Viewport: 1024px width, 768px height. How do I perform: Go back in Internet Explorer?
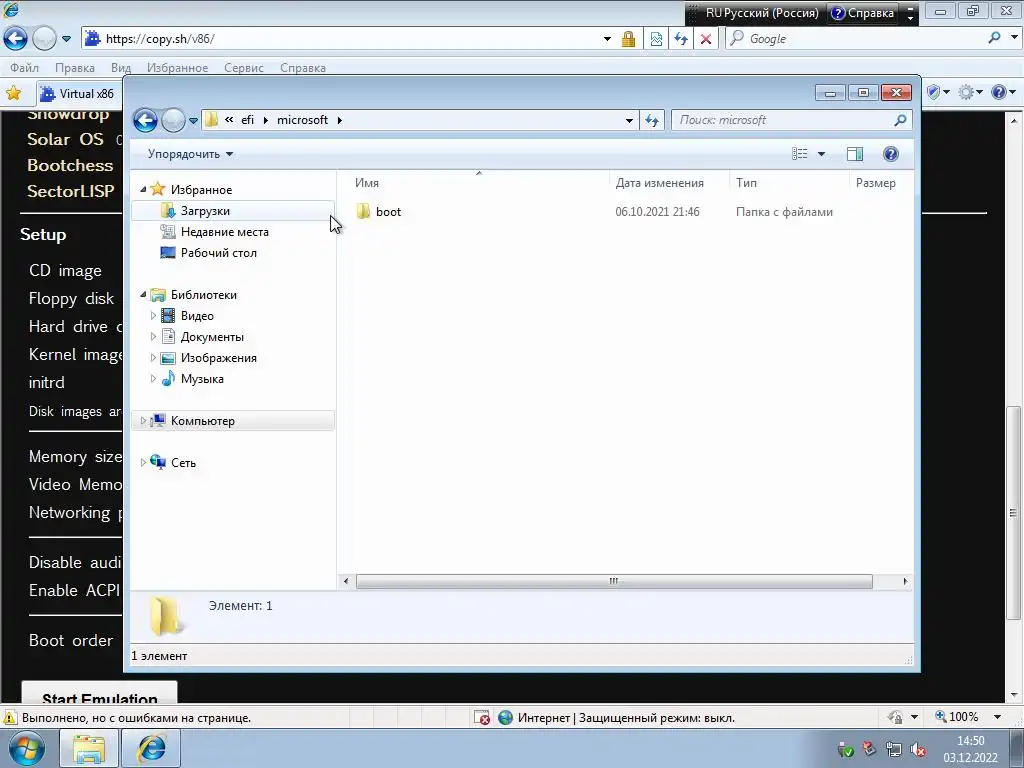pos(16,39)
